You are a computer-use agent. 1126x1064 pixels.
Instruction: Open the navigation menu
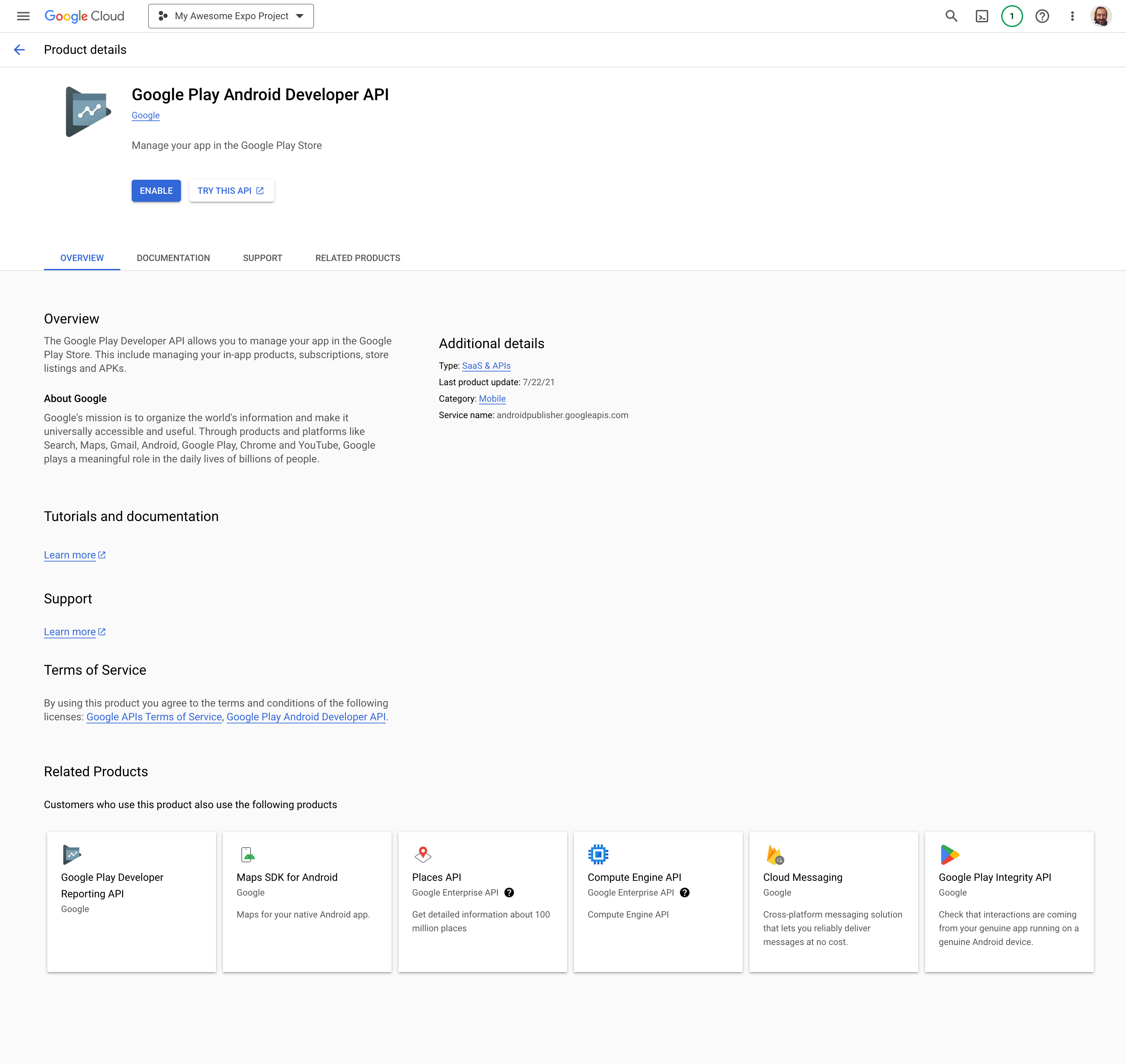[23, 16]
